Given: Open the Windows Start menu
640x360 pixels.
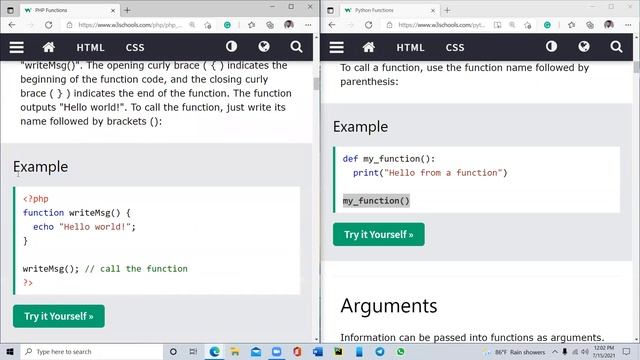Looking at the screenshot, I should [10, 351].
